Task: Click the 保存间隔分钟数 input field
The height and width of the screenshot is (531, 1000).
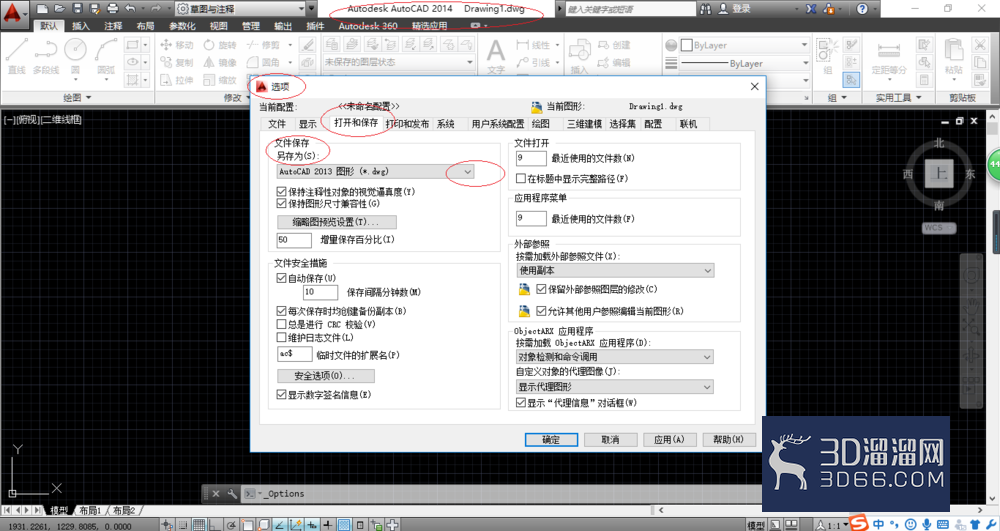Action: coord(320,292)
